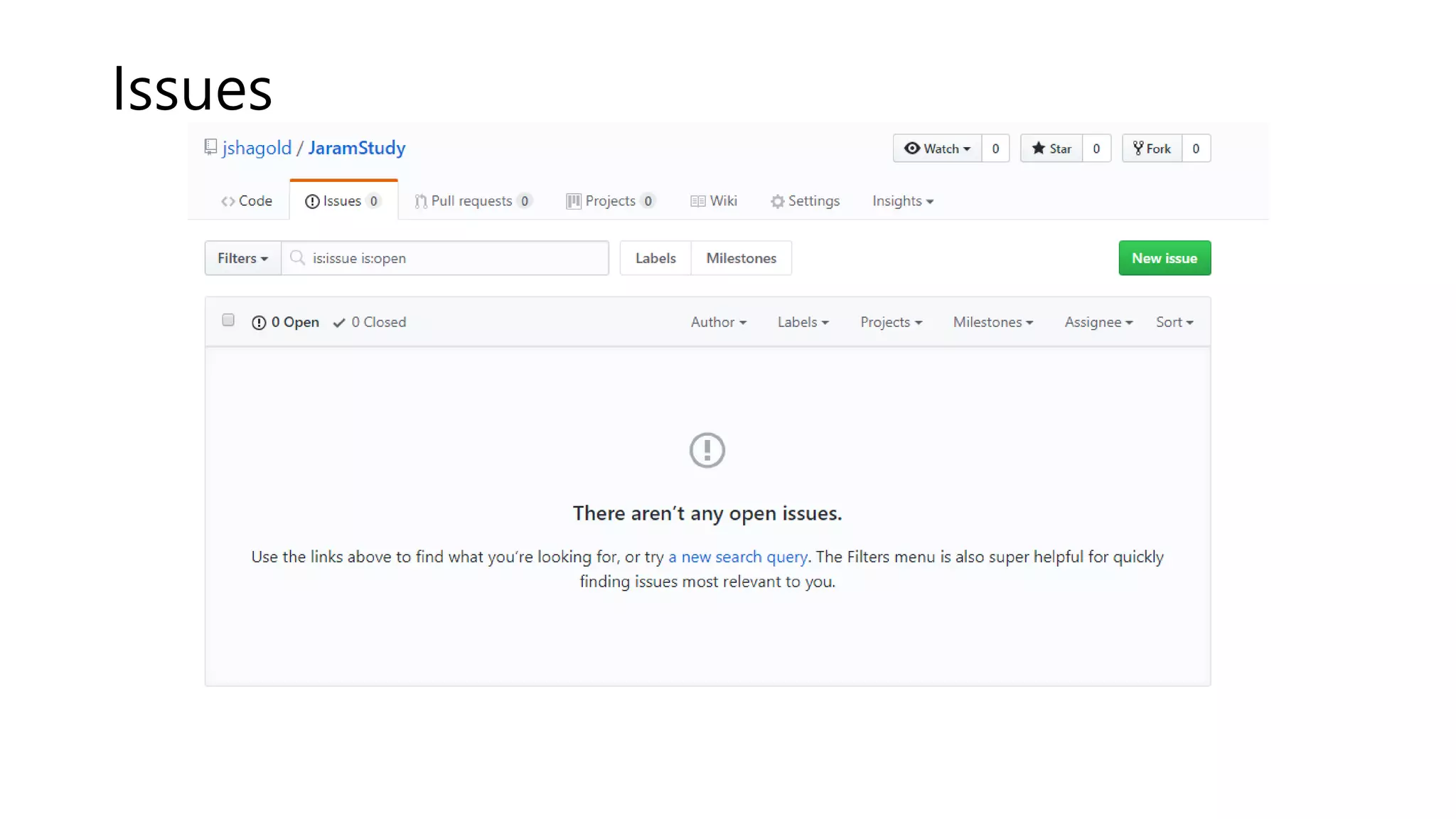The height and width of the screenshot is (819, 1456).
Task: Open the Pull requests tab
Action: (473, 201)
